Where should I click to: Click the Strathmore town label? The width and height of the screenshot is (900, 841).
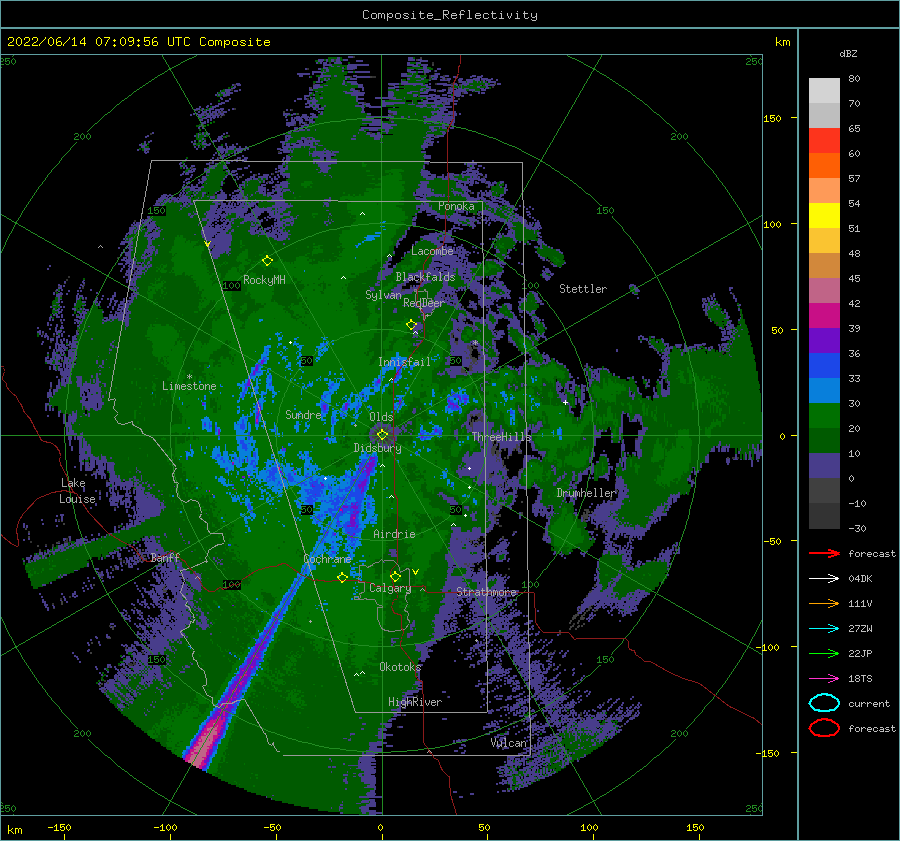point(486,591)
